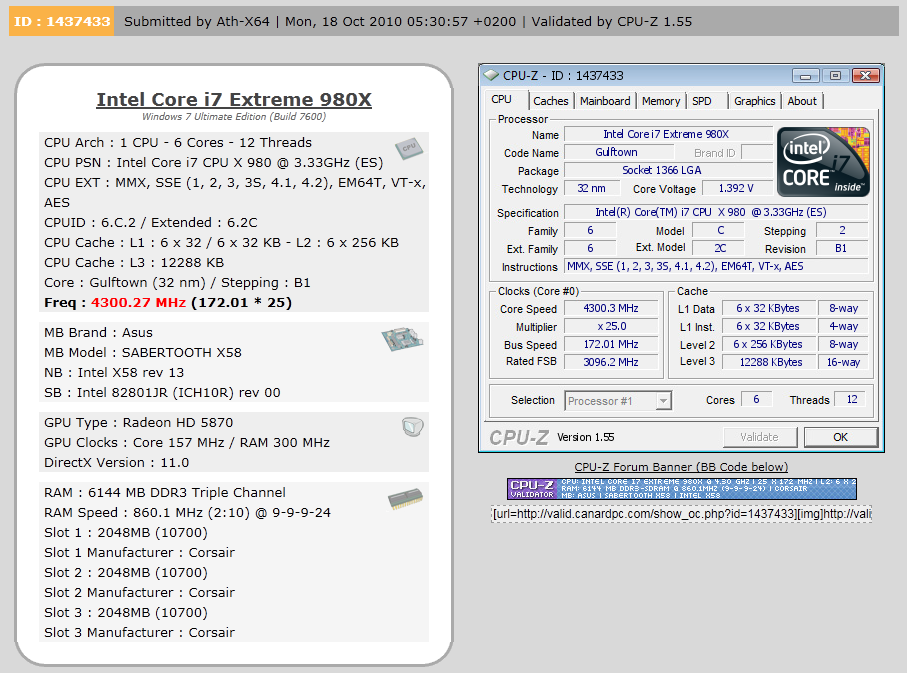907x673 pixels.
Task: Click the Rated FSB value 3096.2 MHz
Action: pos(611,362)
